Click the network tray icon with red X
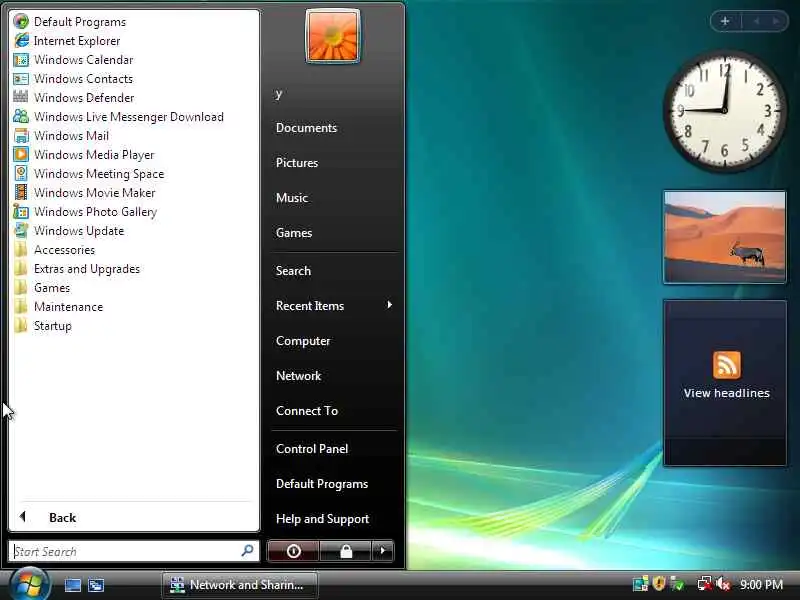 tap(704, 584)
